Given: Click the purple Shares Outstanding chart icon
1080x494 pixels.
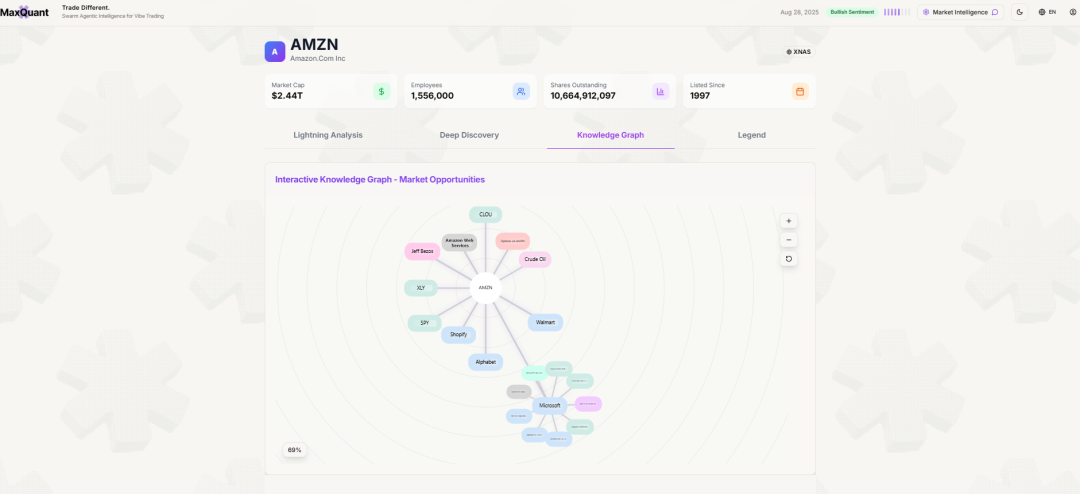Looking at the screenshot, I should pos(661,91).
